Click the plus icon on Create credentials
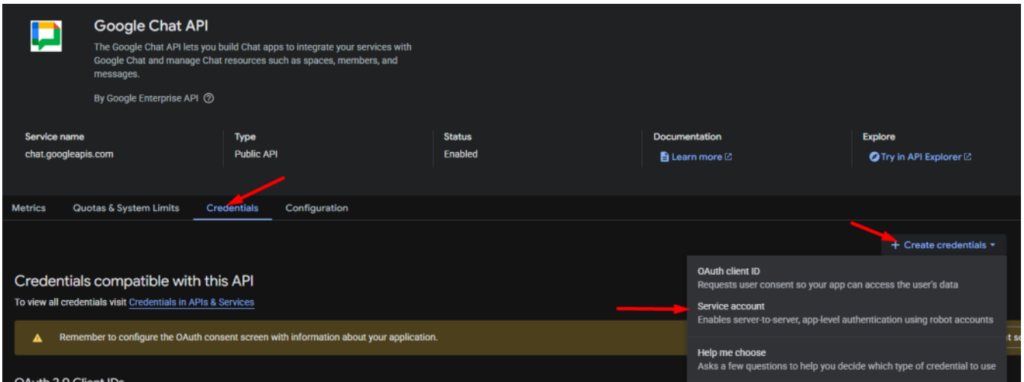The height and width of the screenshot is (382, 1024). [x=895, y=245]
